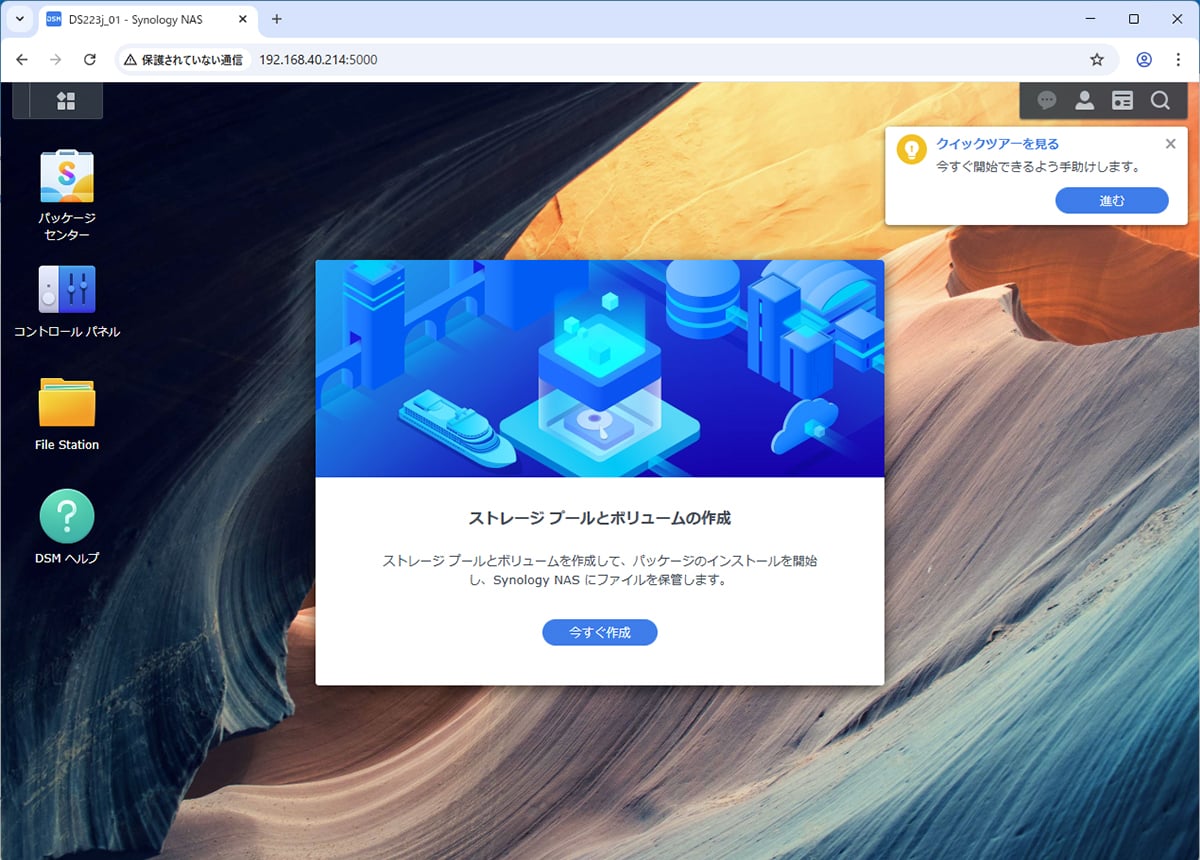The width and height of the screenshot is (1200, 860).
Task: Open the notifications speech bubble icon
Action: click(1047, 100)
